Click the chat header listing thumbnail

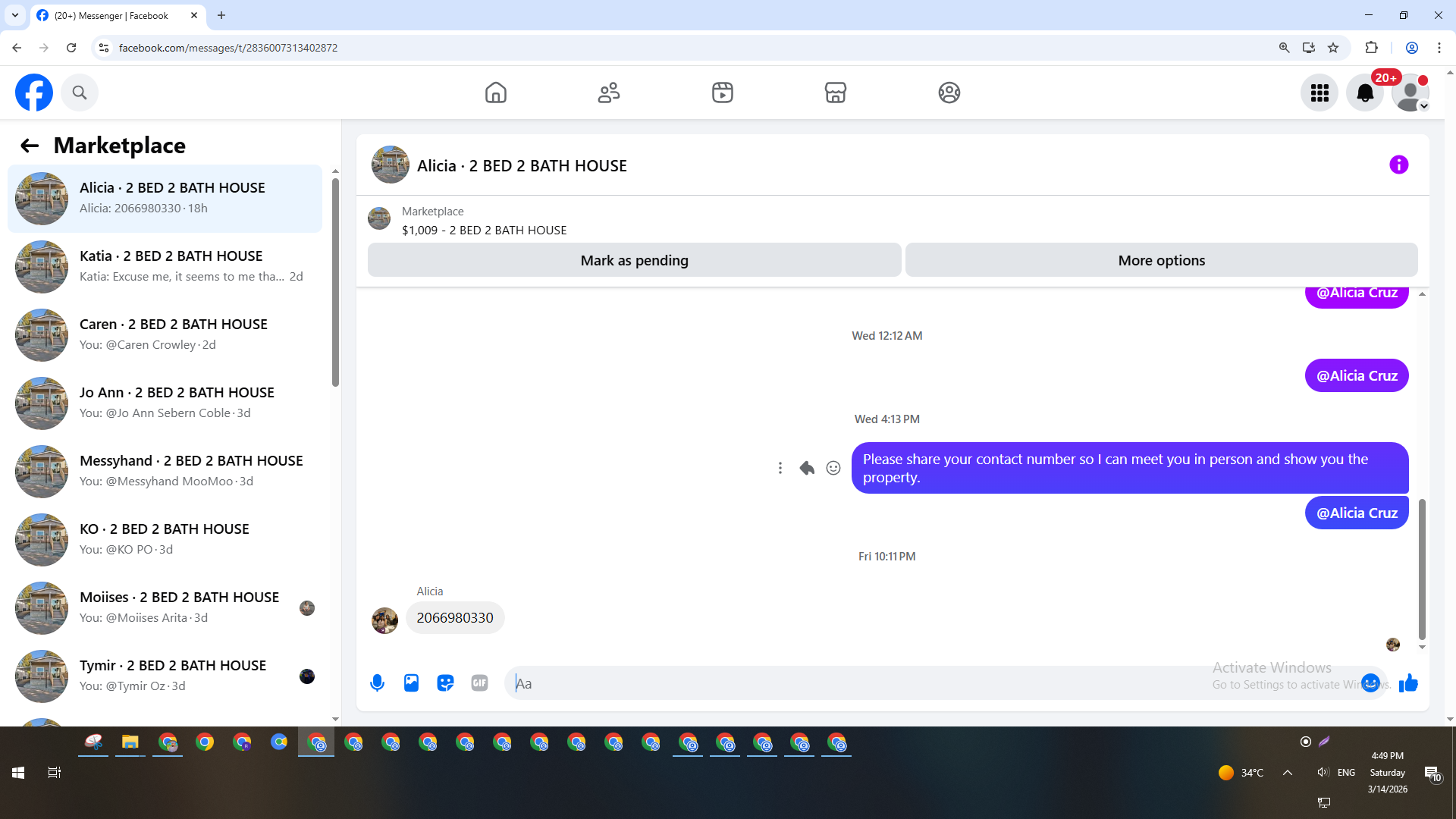click(x=391, y=165)
